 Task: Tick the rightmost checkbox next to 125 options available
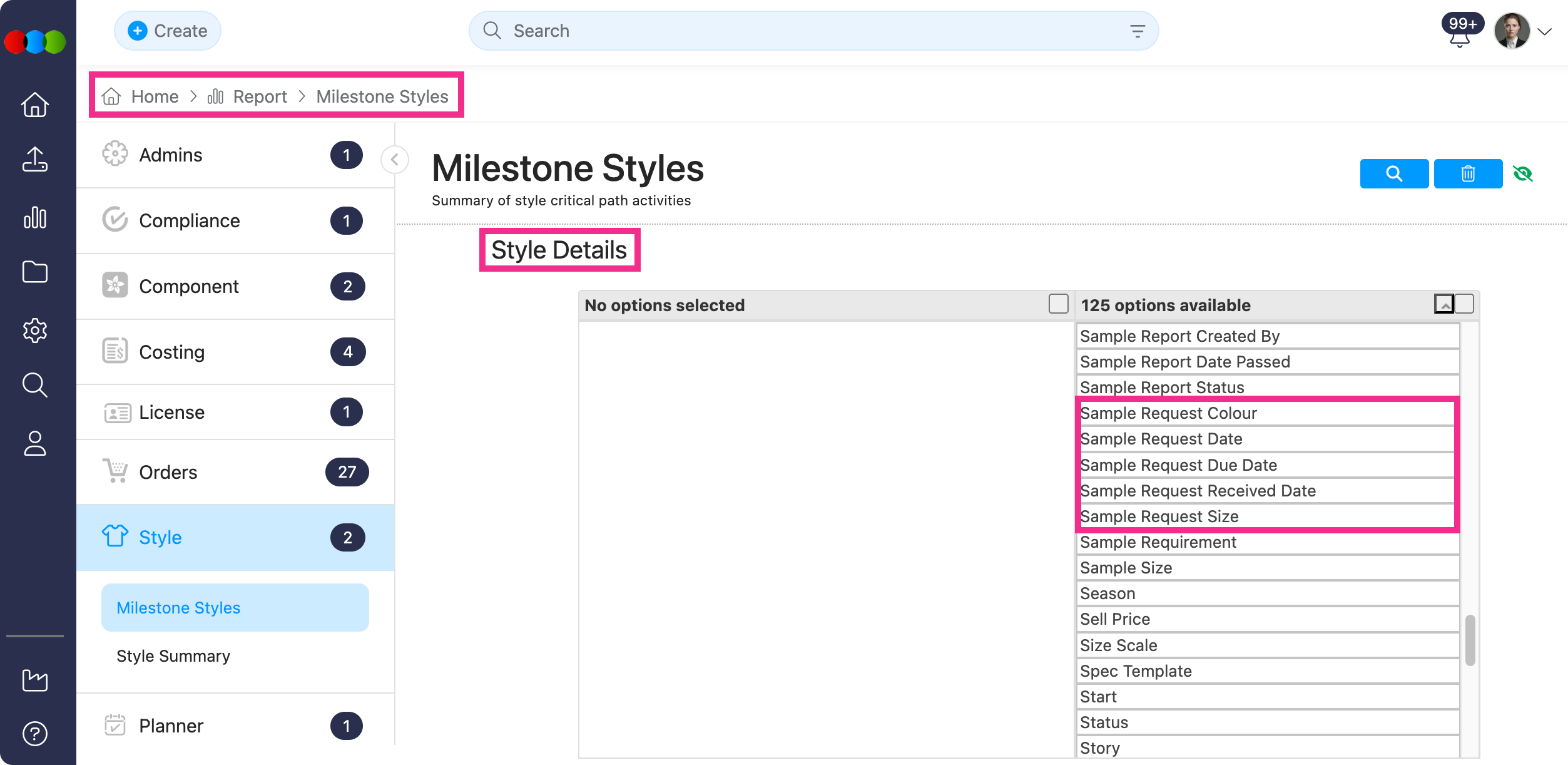click(1464, 304)
